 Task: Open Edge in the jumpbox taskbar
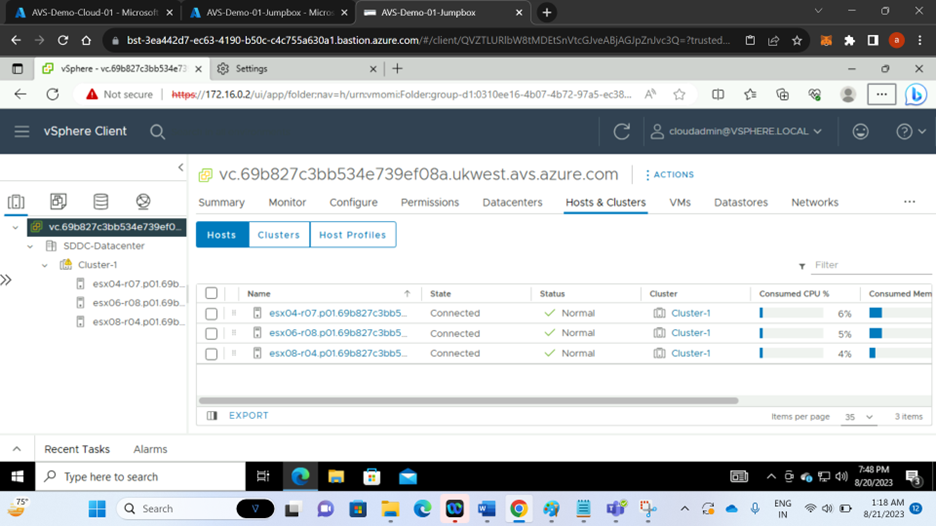click(300, 476)
